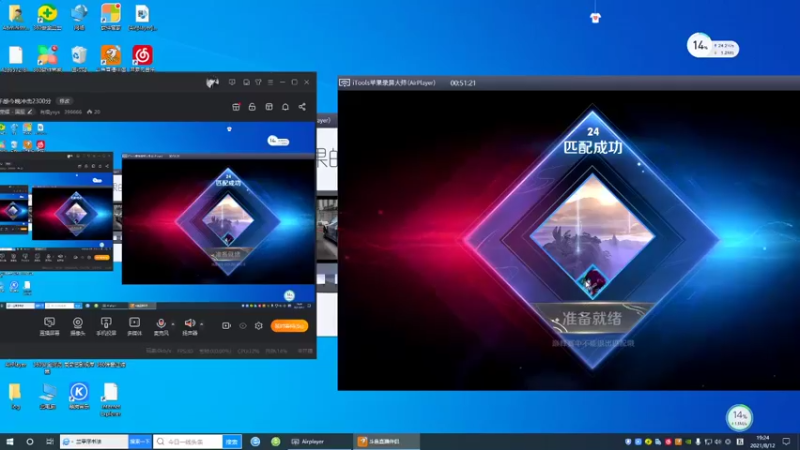The image size is (800, 450).
Task: Click the 匹配成功 text in AirPlayer
Action: coord(592,147)
